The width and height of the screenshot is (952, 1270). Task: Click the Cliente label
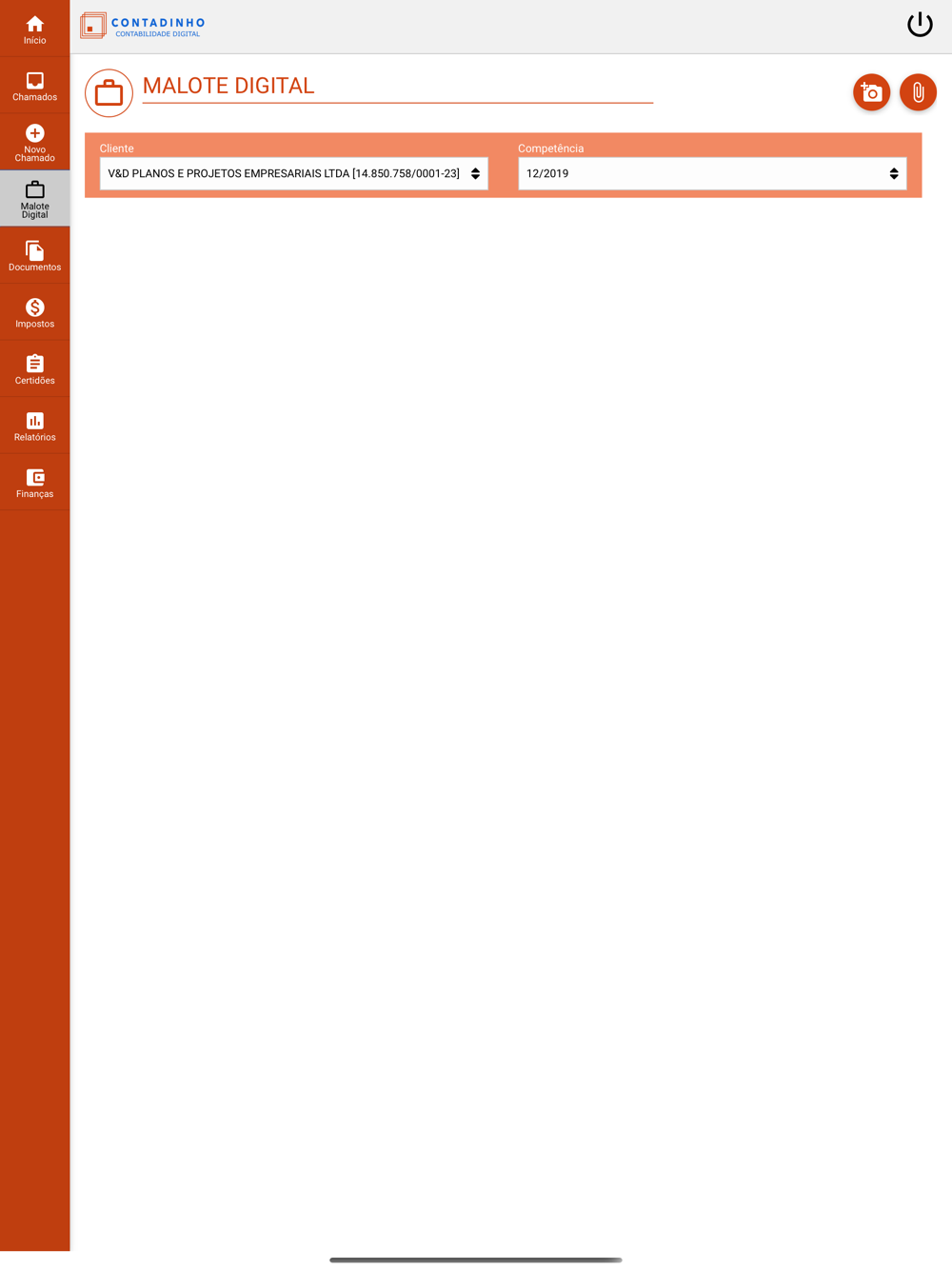click(117, 149)
